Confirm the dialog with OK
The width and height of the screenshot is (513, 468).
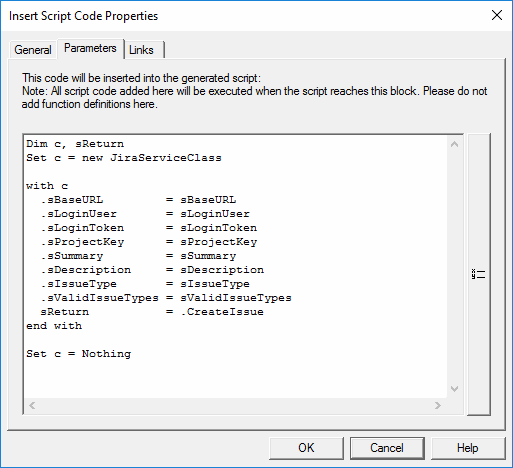coord(306,448)
